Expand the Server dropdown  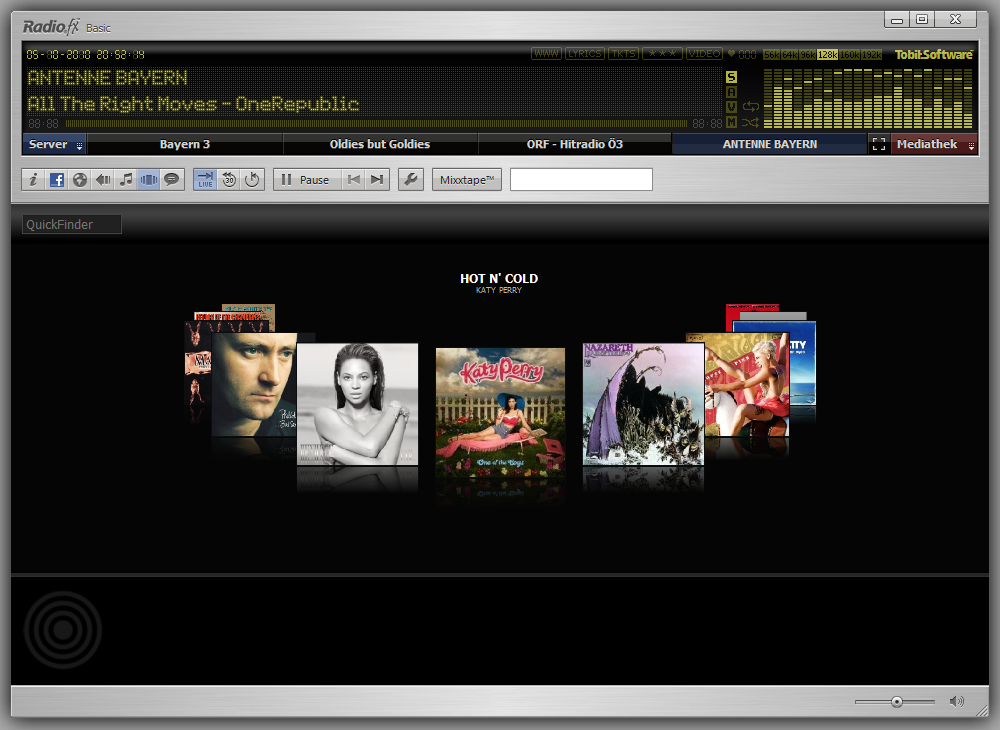tap(54, 145)
